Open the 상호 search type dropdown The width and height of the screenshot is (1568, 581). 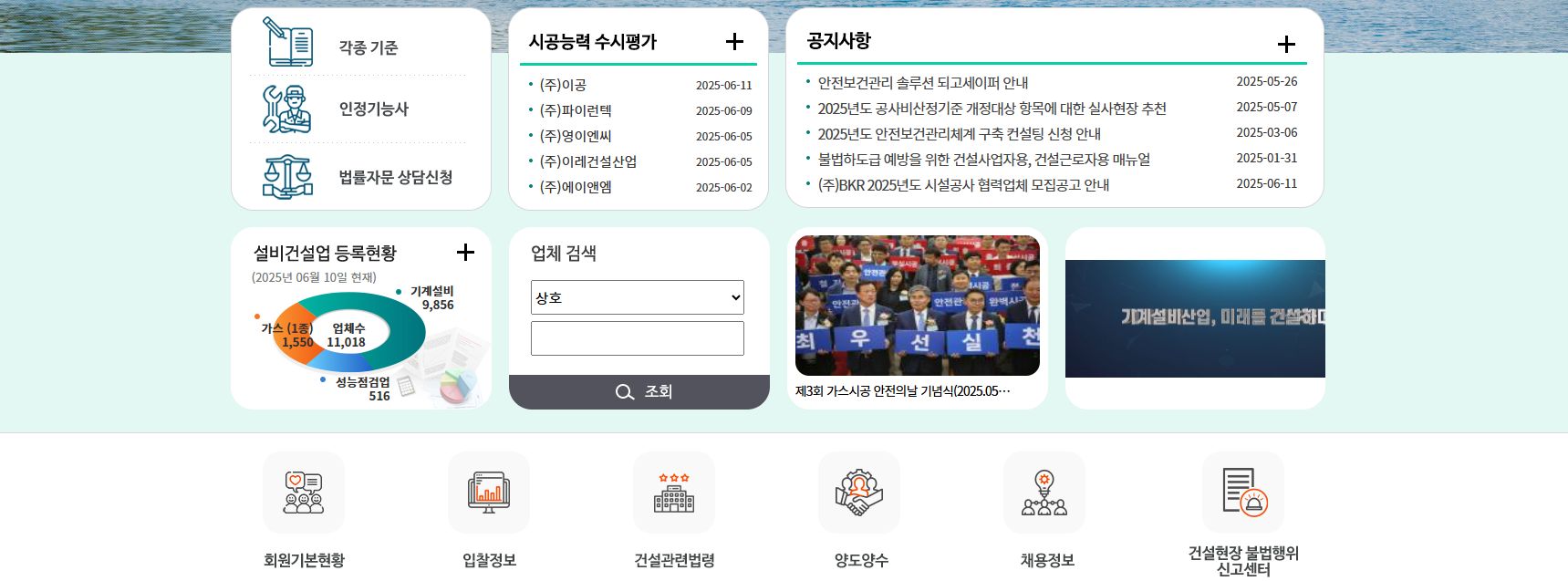tap(638, 297)
